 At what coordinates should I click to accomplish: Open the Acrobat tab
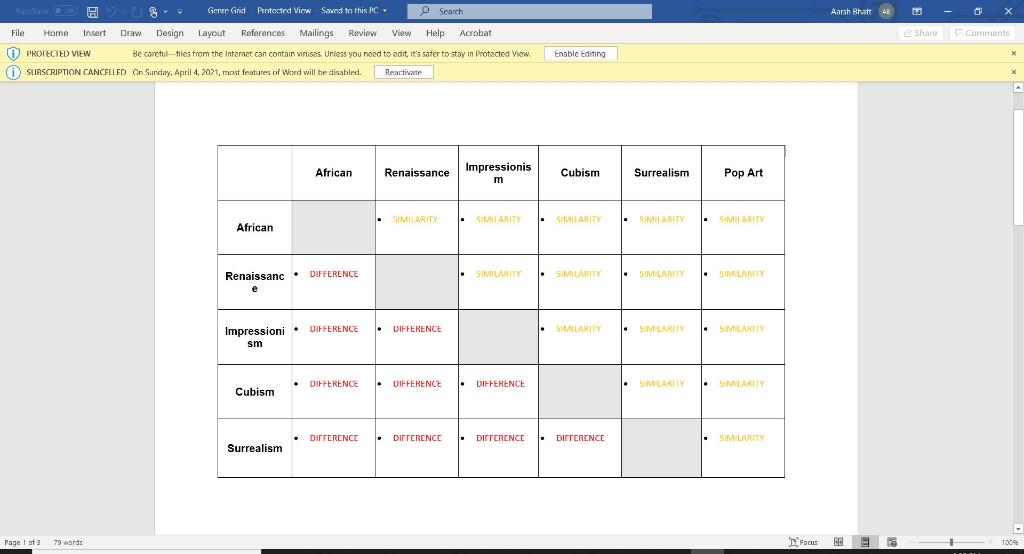(475, 33)
